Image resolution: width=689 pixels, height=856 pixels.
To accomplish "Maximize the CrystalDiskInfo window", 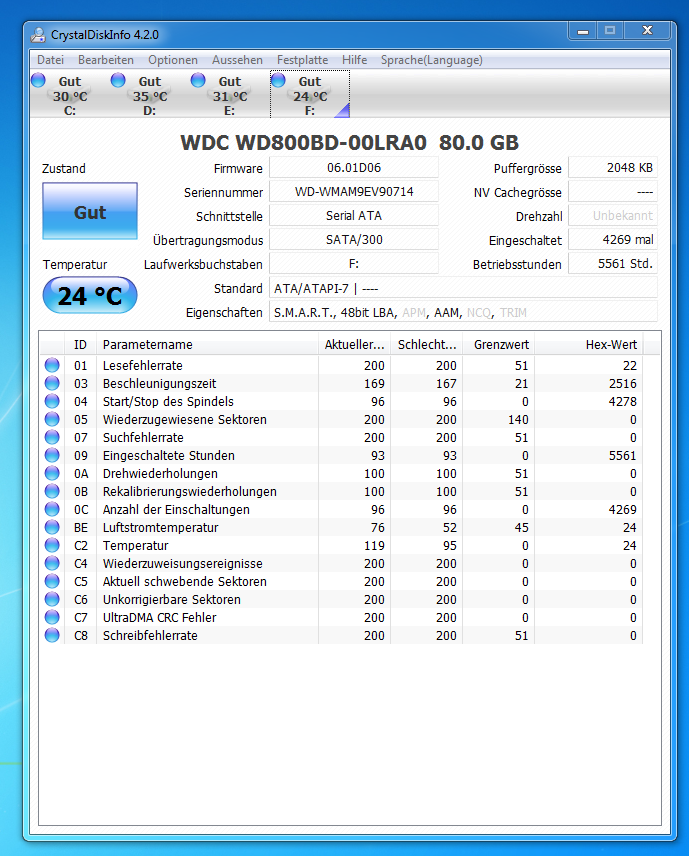I will [610, 31].
